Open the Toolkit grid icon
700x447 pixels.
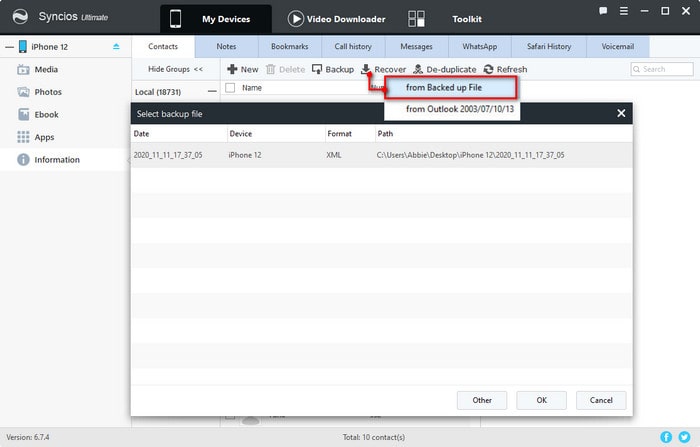pos(416,19)
